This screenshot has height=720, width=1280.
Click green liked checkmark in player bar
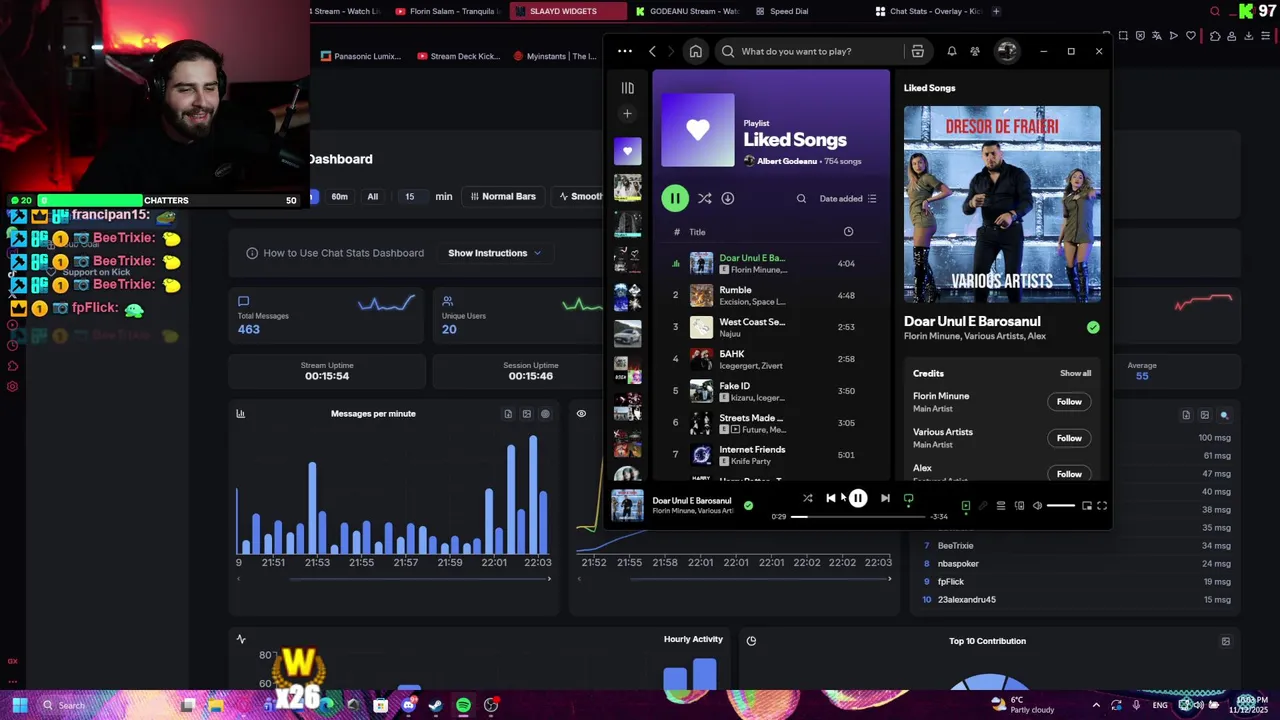(748, 506)
